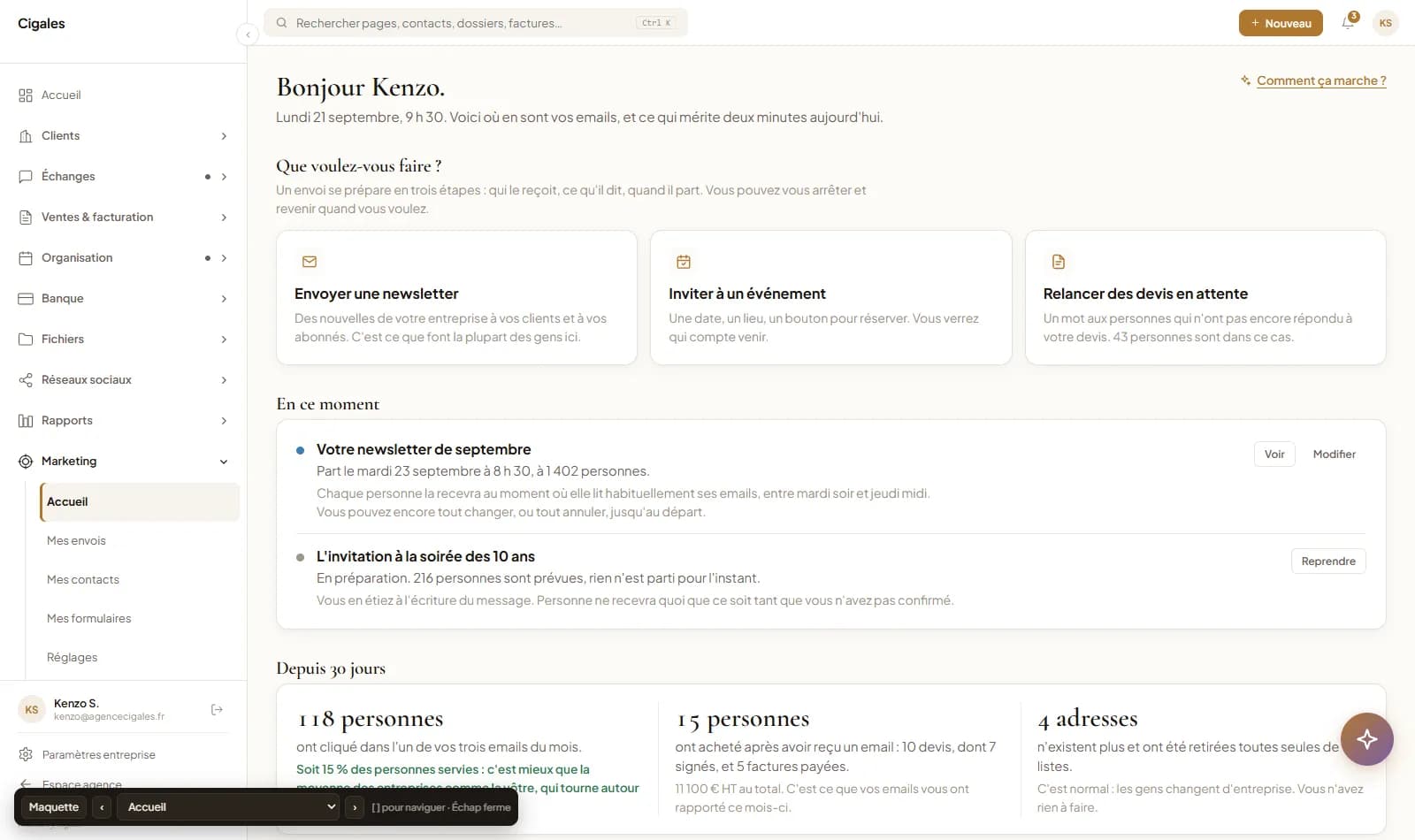Screen dimensions: 1415x840
Task: Expand the Banque menu chevron
Action: click(x=224, y=299)
